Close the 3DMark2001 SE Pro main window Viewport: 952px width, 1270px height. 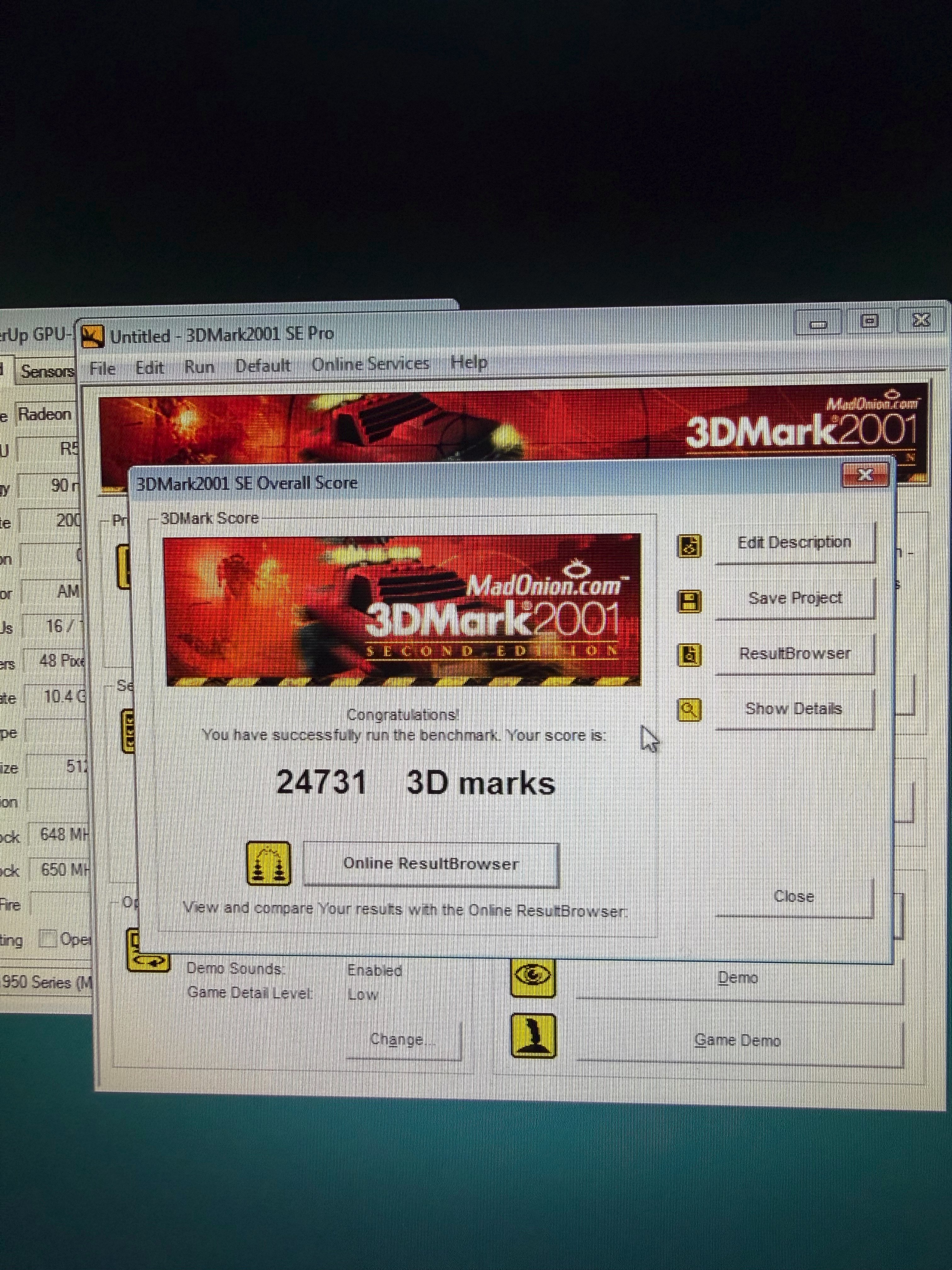click(x=921, y=320)
